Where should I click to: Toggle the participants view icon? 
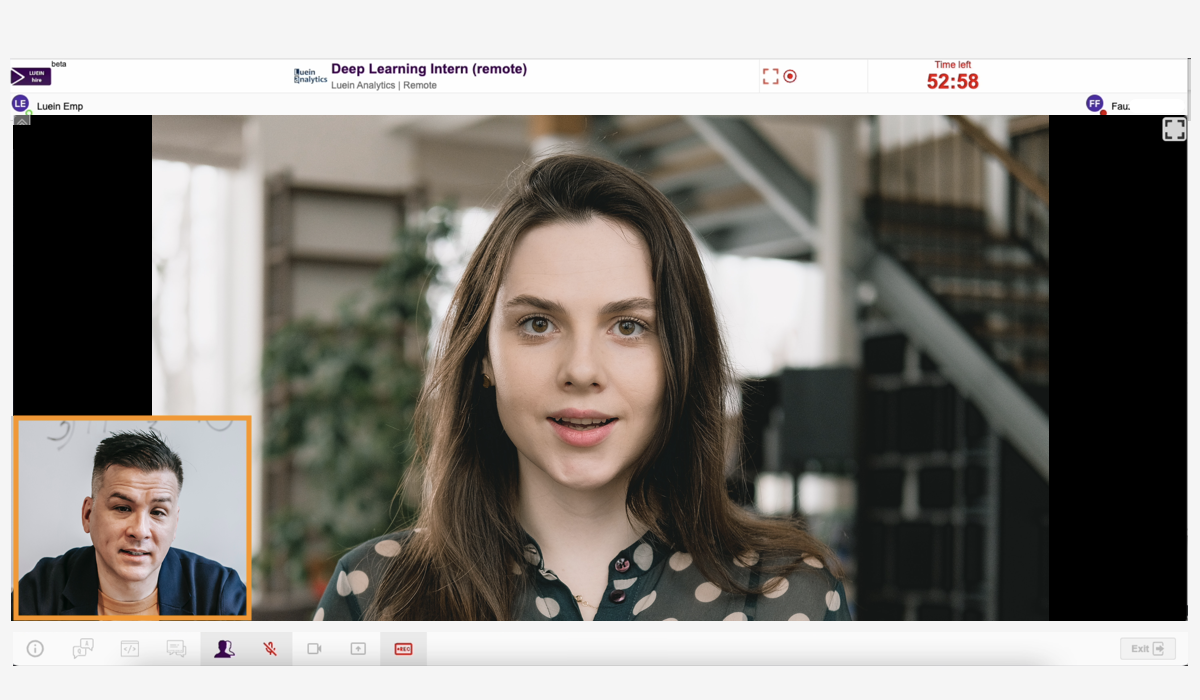pos(224,649)
